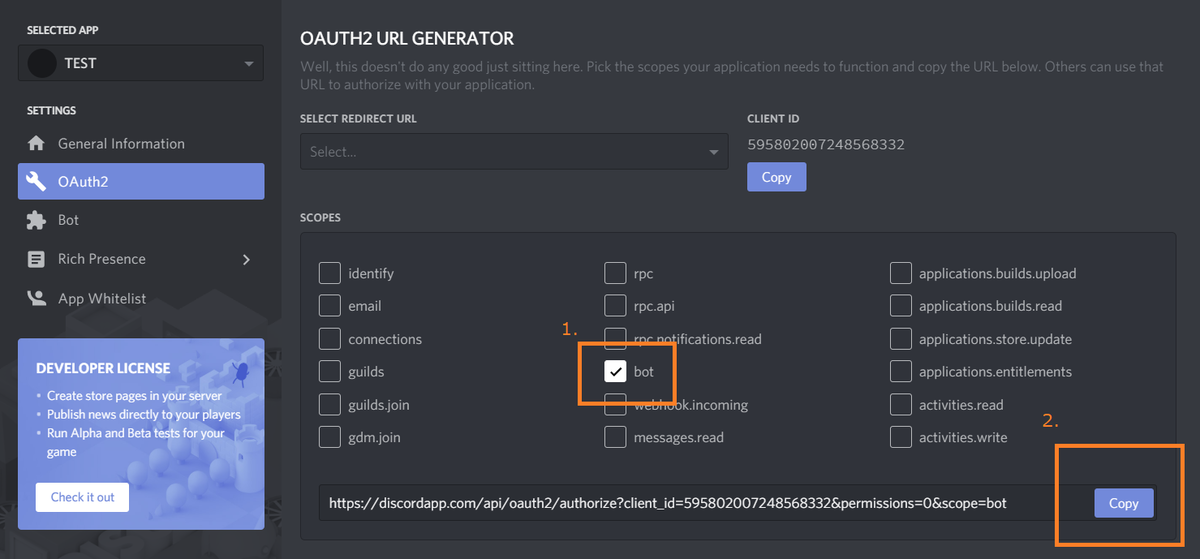Screen dimensions: 1200x559
Task: Enable the rpc scope checkbox
Action: (615, 273)
